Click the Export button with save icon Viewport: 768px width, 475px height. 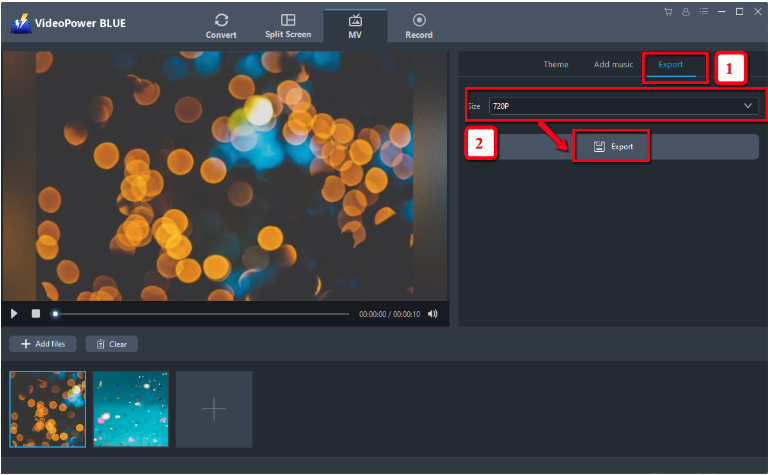coord(613,146)
